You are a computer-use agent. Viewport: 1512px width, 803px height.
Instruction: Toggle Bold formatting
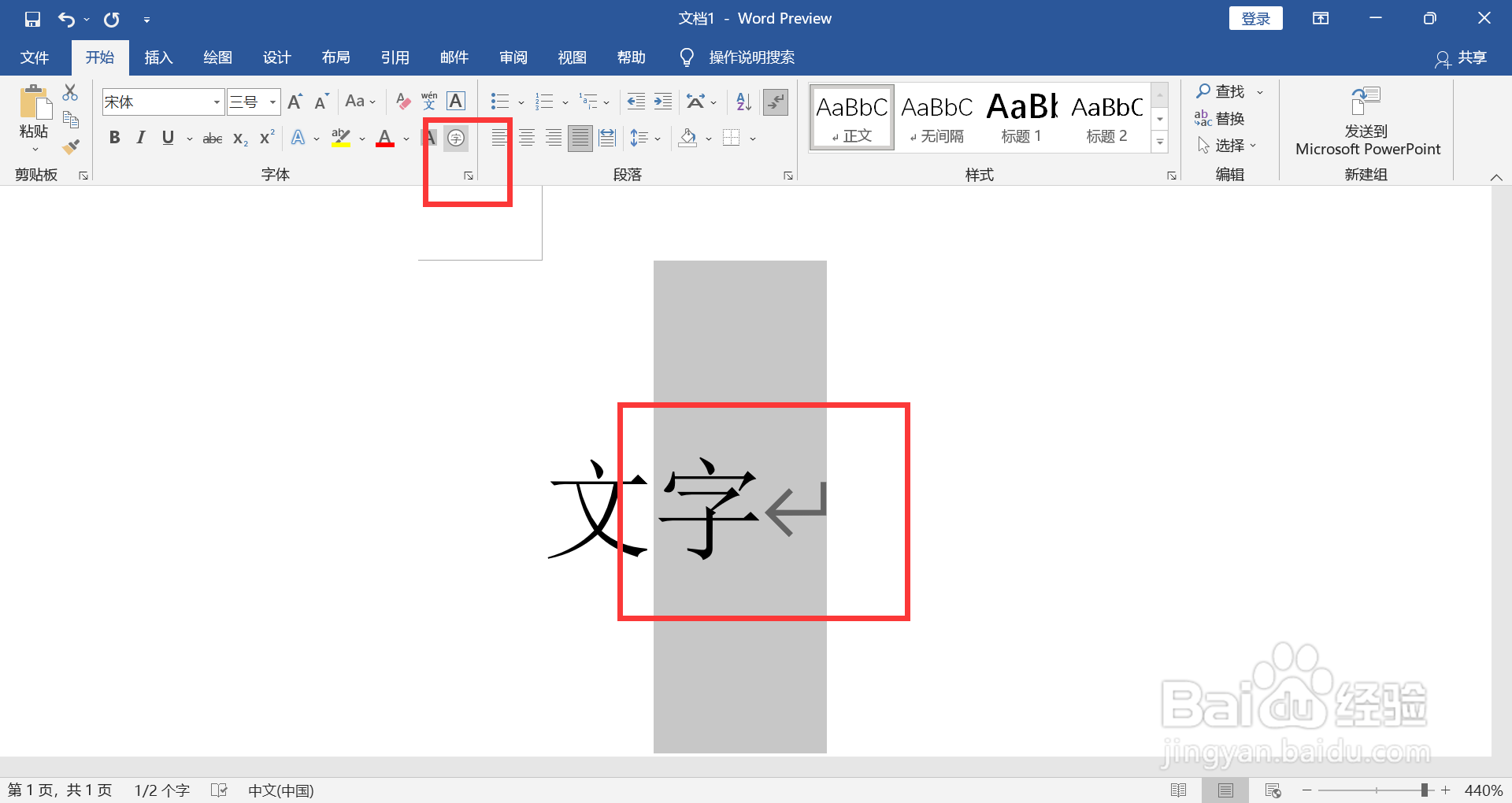pos(115,138)
